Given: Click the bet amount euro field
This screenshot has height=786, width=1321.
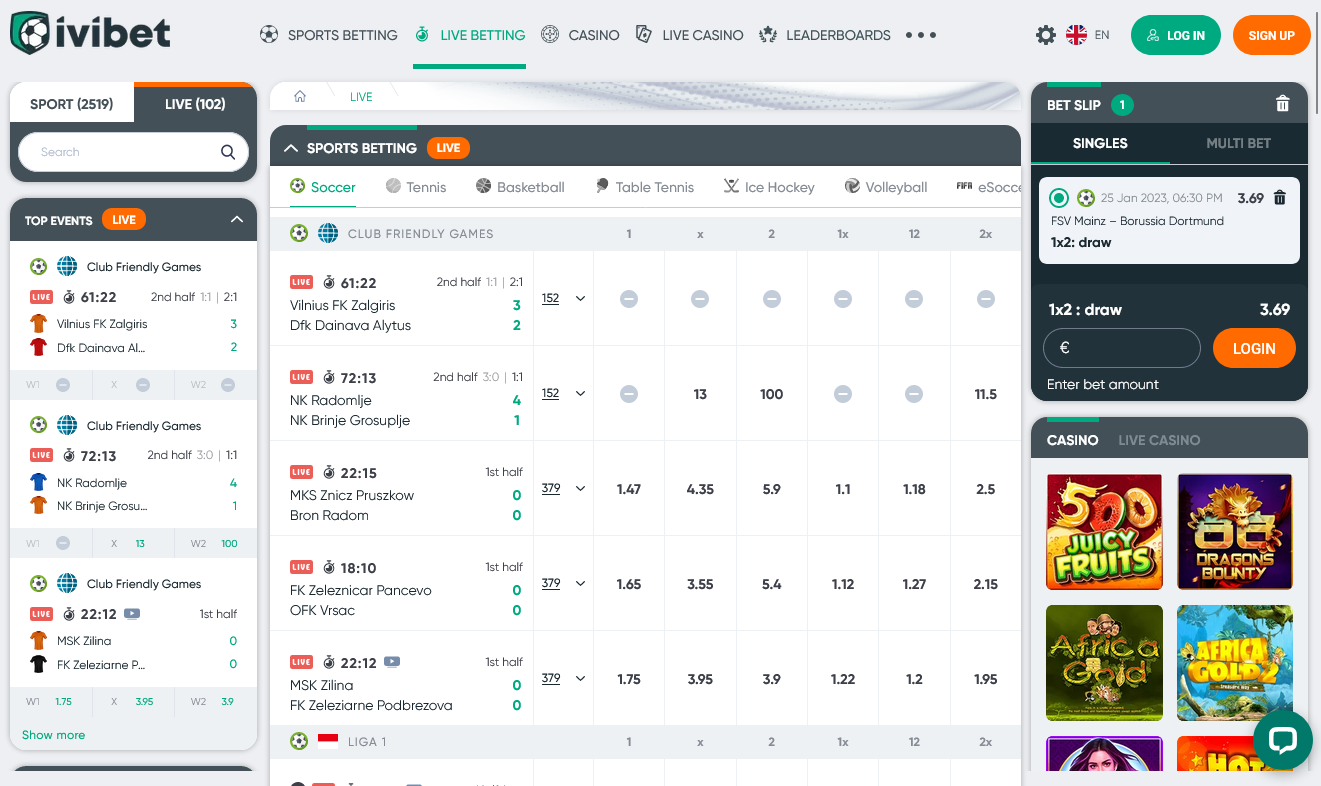Looking at the screenshot, I should pos(1121,348).
